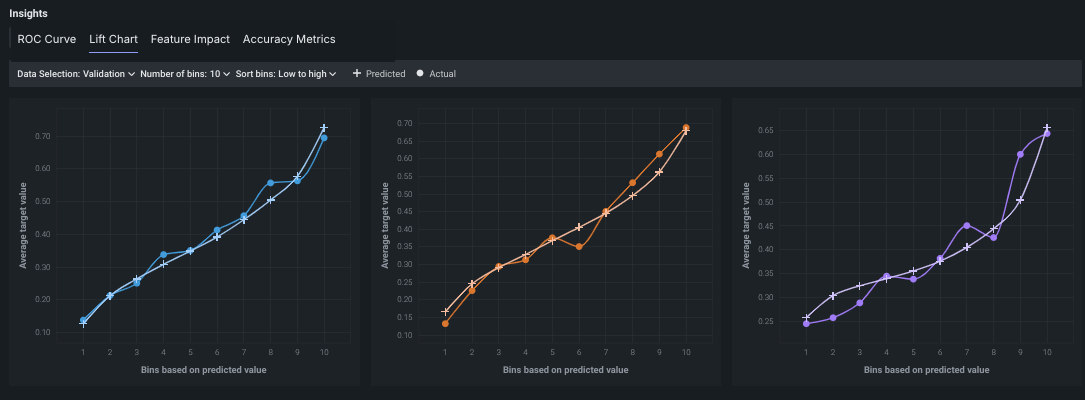1085x400 pixels.
Task: Go to the Accuracy Metrics tab
Action: click(289, 39)
